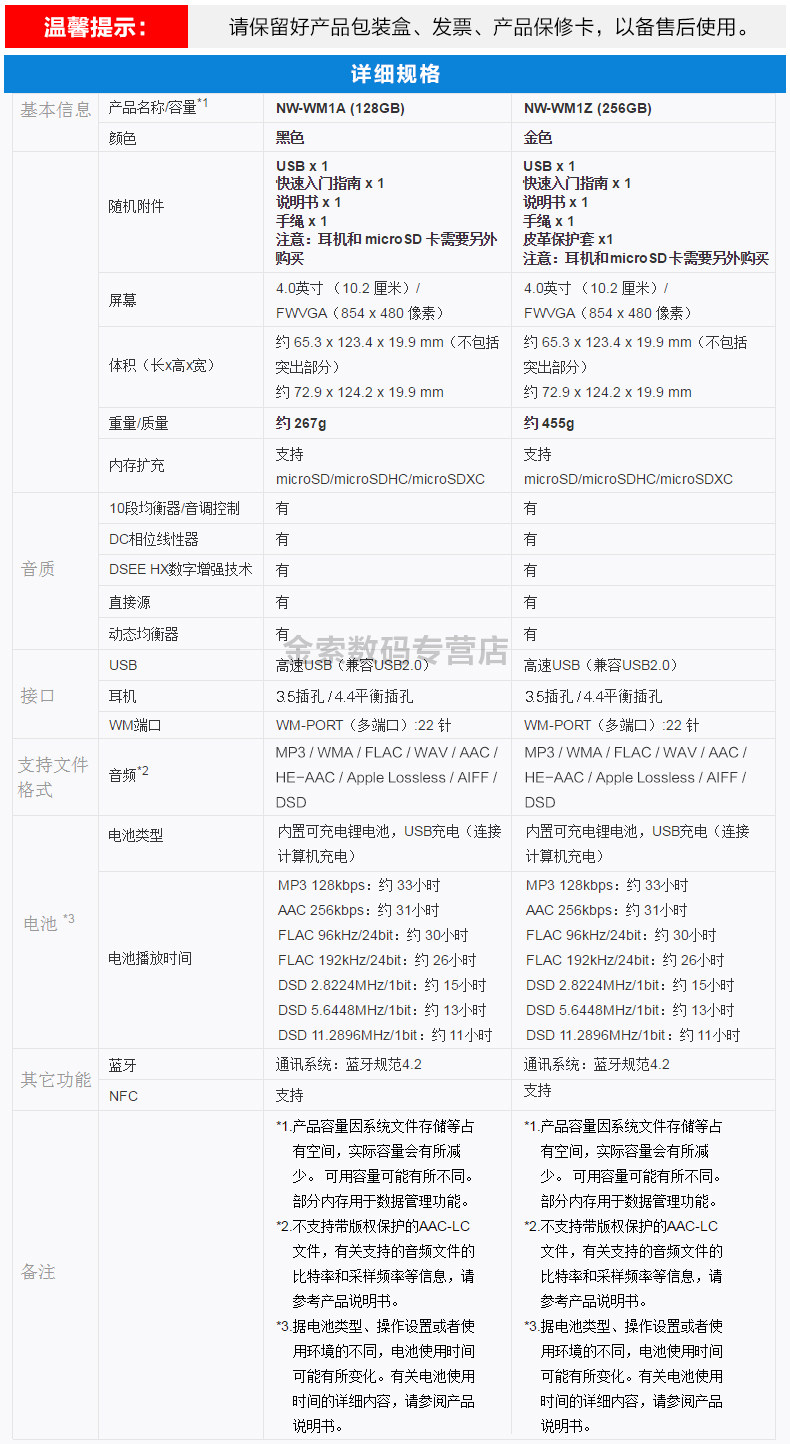Select the '电池' section label
Viewport: 790px width, 1444px height.
[48, 922]
